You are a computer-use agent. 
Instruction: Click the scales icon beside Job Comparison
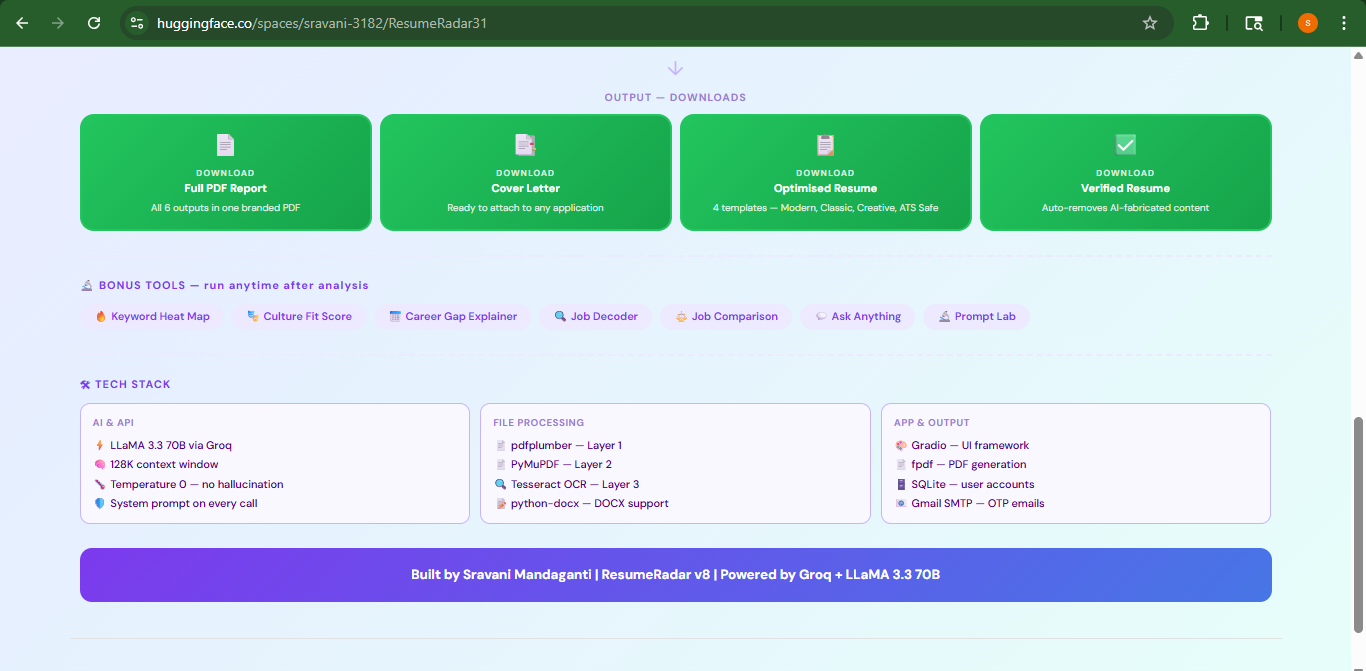click(681, 317)
